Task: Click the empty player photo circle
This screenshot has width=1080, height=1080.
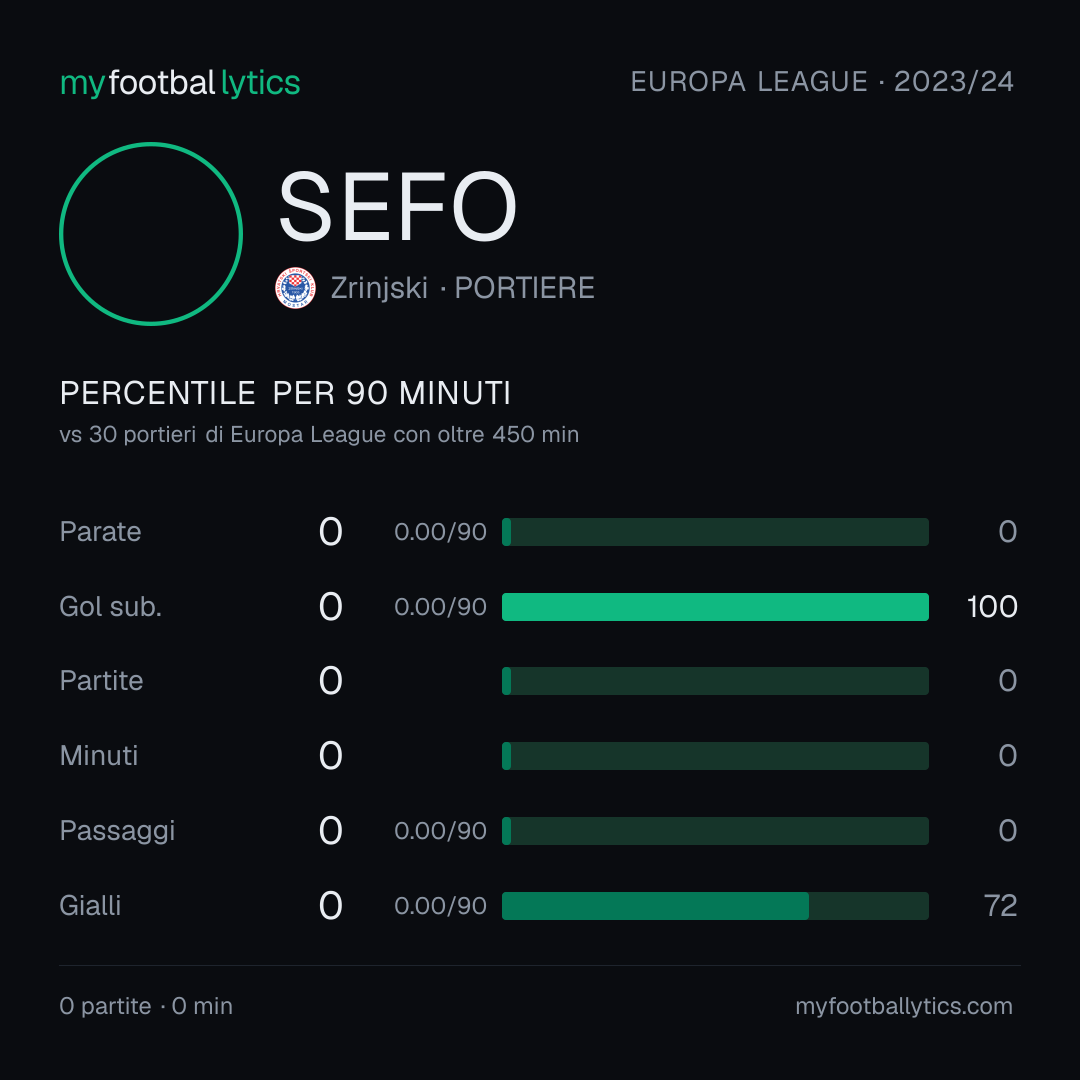Action: pos(151,233)
